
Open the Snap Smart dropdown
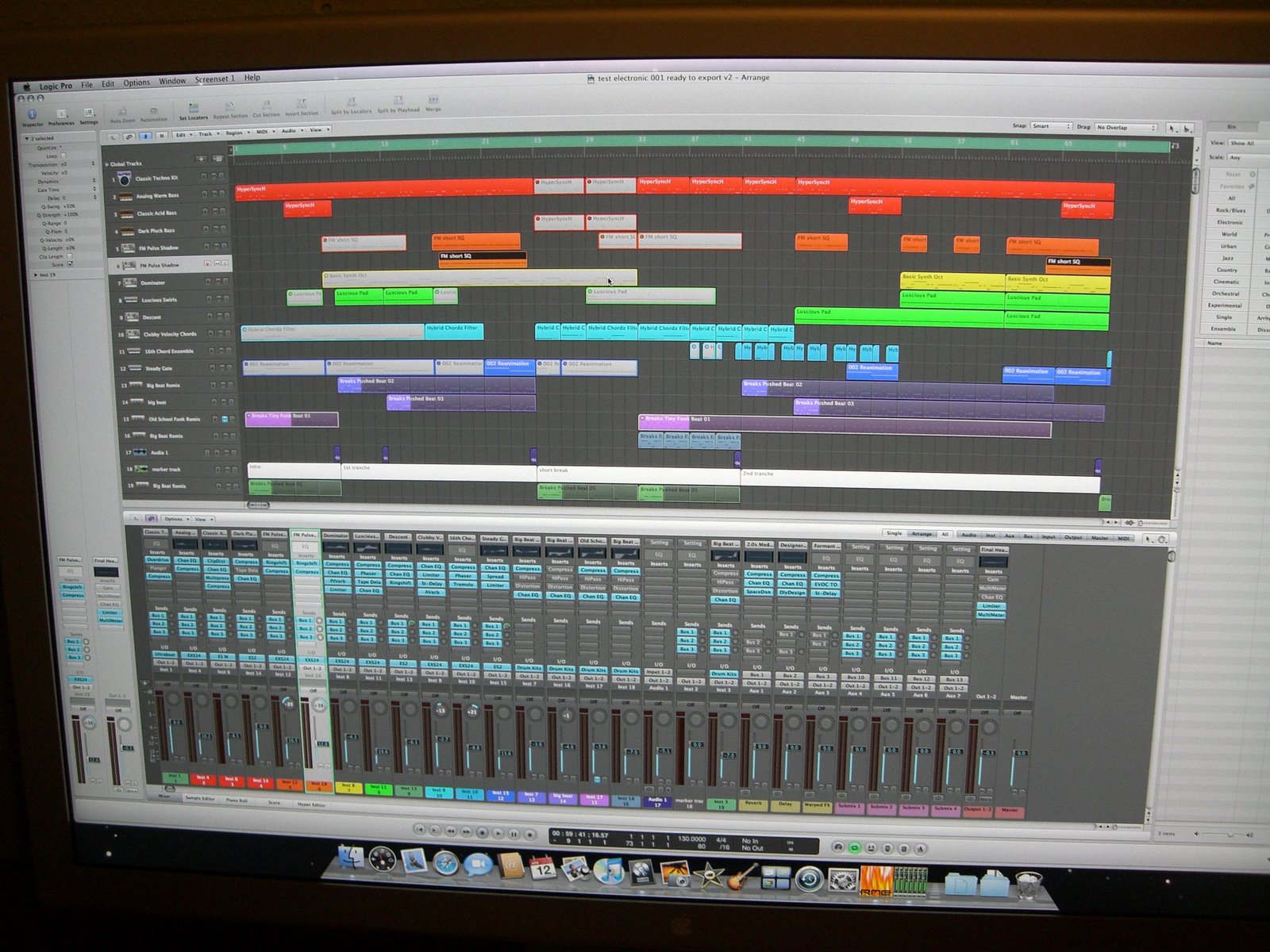click(1051, 126)
